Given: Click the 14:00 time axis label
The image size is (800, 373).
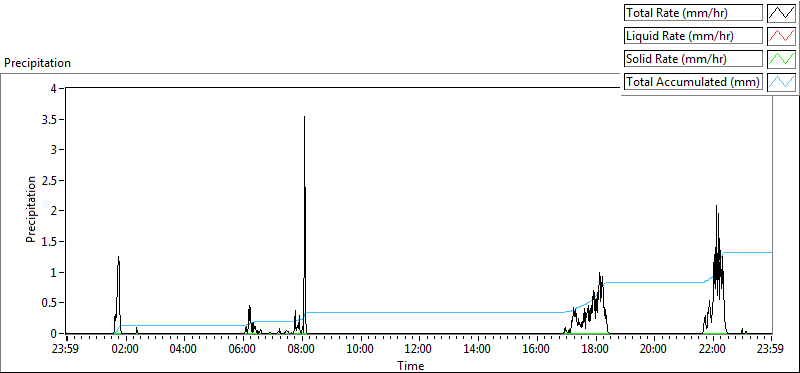Looking at the screenshot, I should (478, 350).
